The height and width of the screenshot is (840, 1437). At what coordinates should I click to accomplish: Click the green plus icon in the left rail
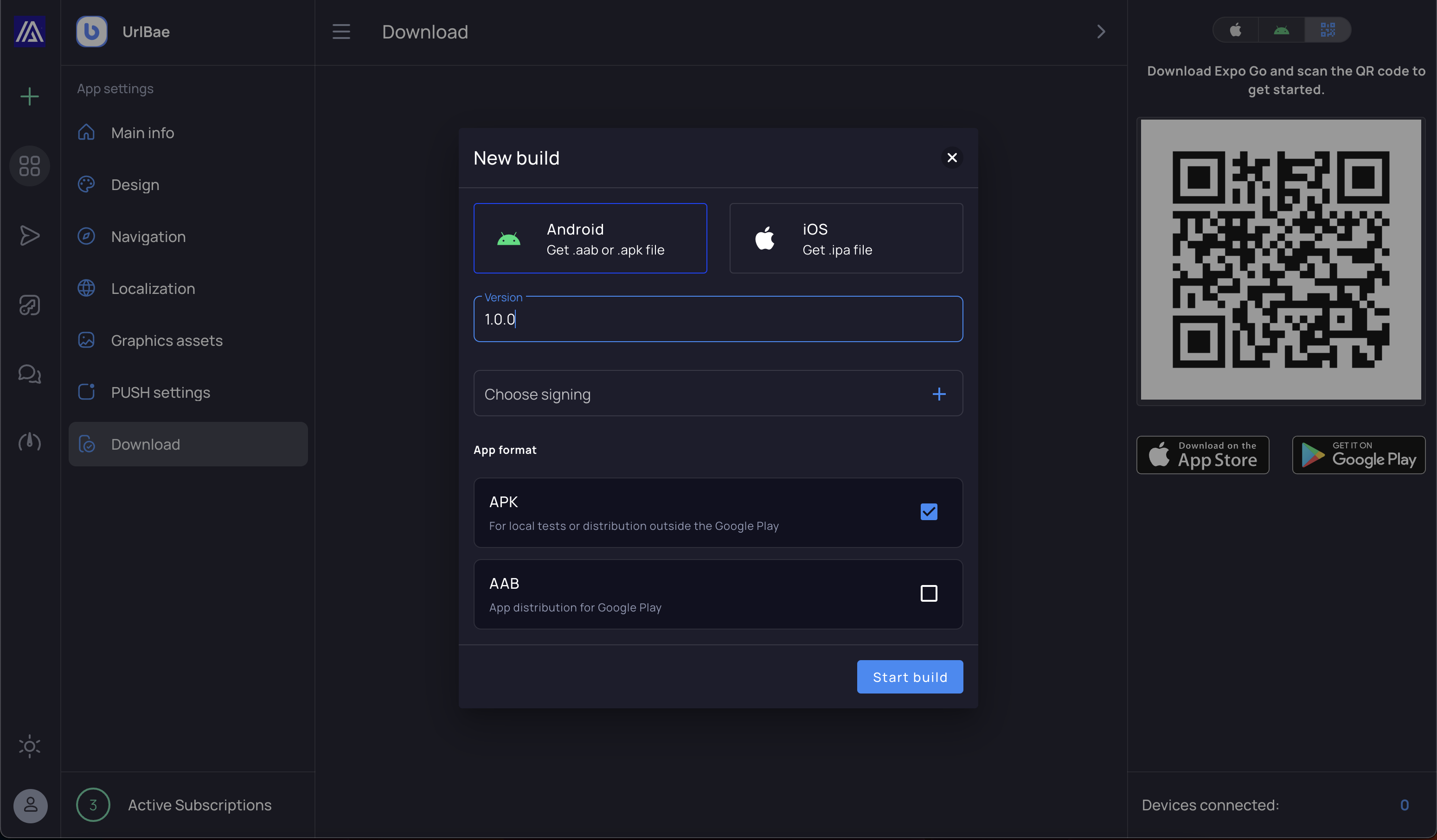coord(30,96)
